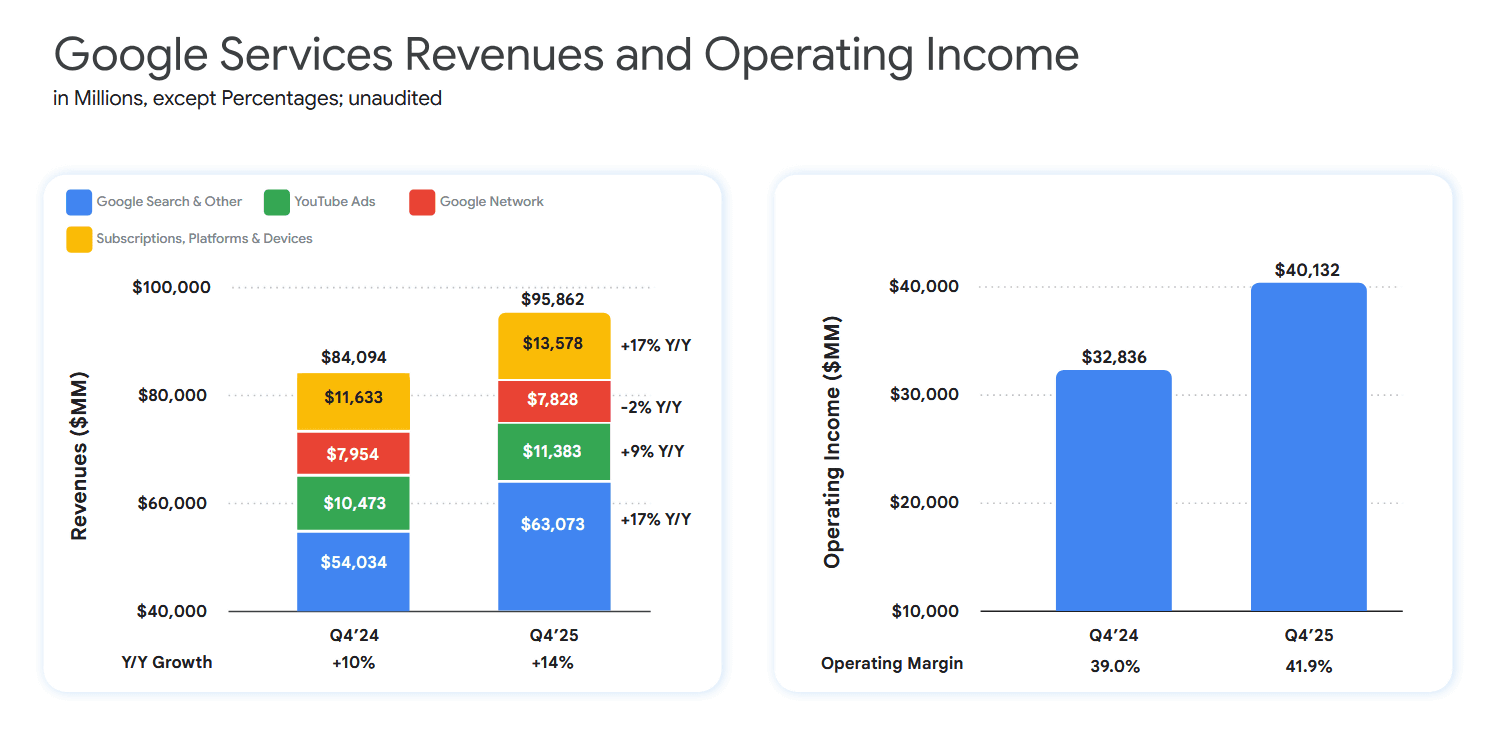Screen dimensions: 1495x749
Task: Click the Q4'24 Subscriptions $11,633 segment
Action: (x=353, y=401)
